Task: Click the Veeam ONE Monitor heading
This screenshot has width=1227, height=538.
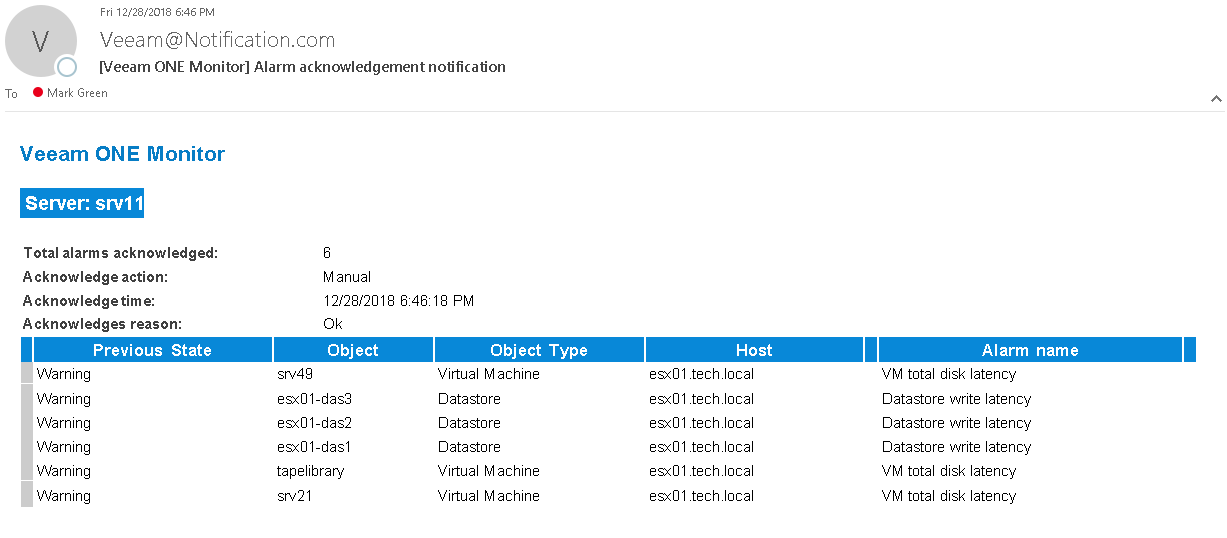Action: 122,154
